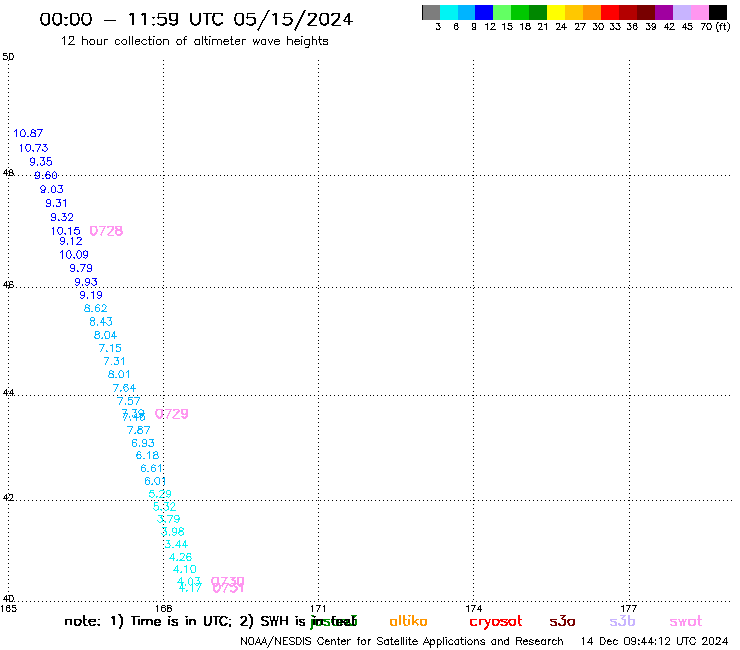Click the 9.93 wave height value

[86, 282]
